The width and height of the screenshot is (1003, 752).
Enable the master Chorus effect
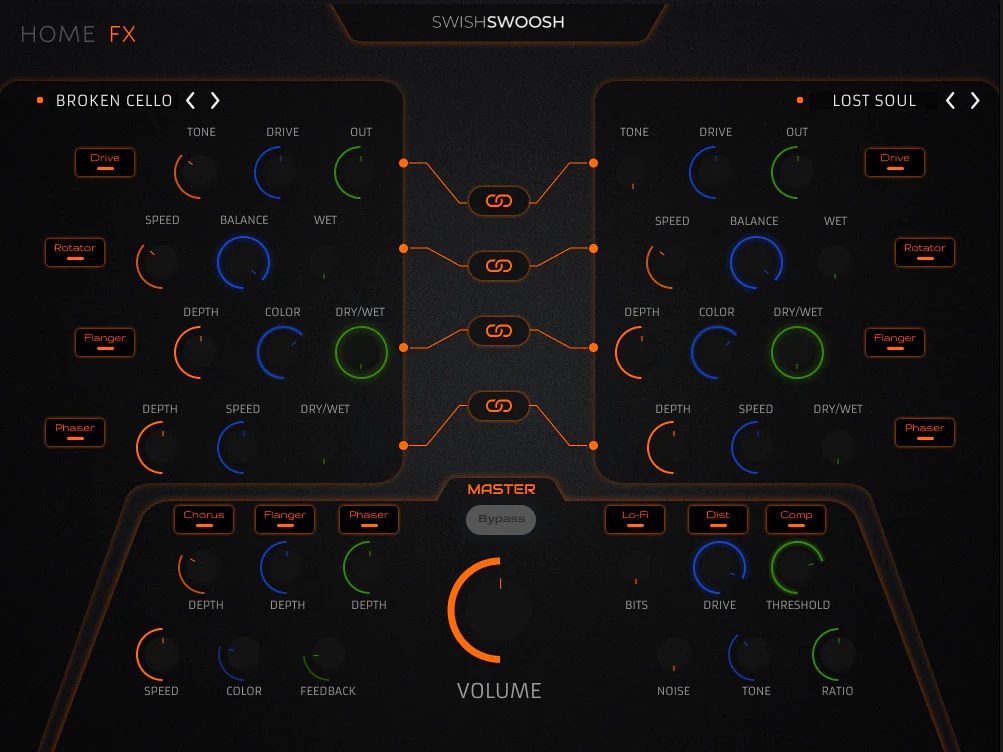(x=204, y=519)
